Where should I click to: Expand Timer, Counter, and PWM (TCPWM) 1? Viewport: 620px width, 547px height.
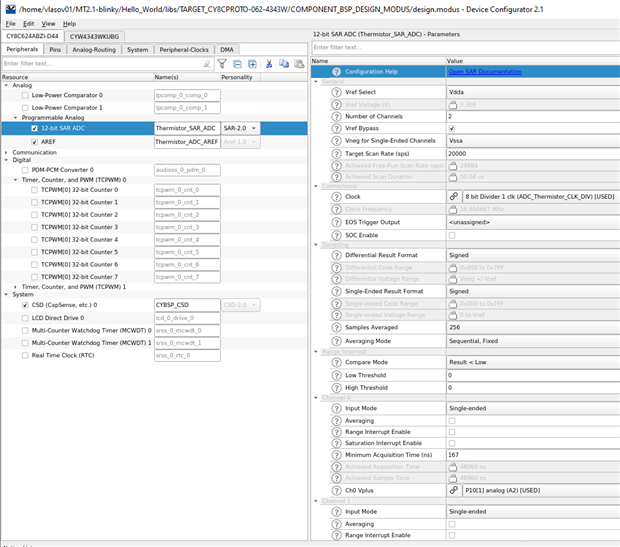[x=15, y=287]
